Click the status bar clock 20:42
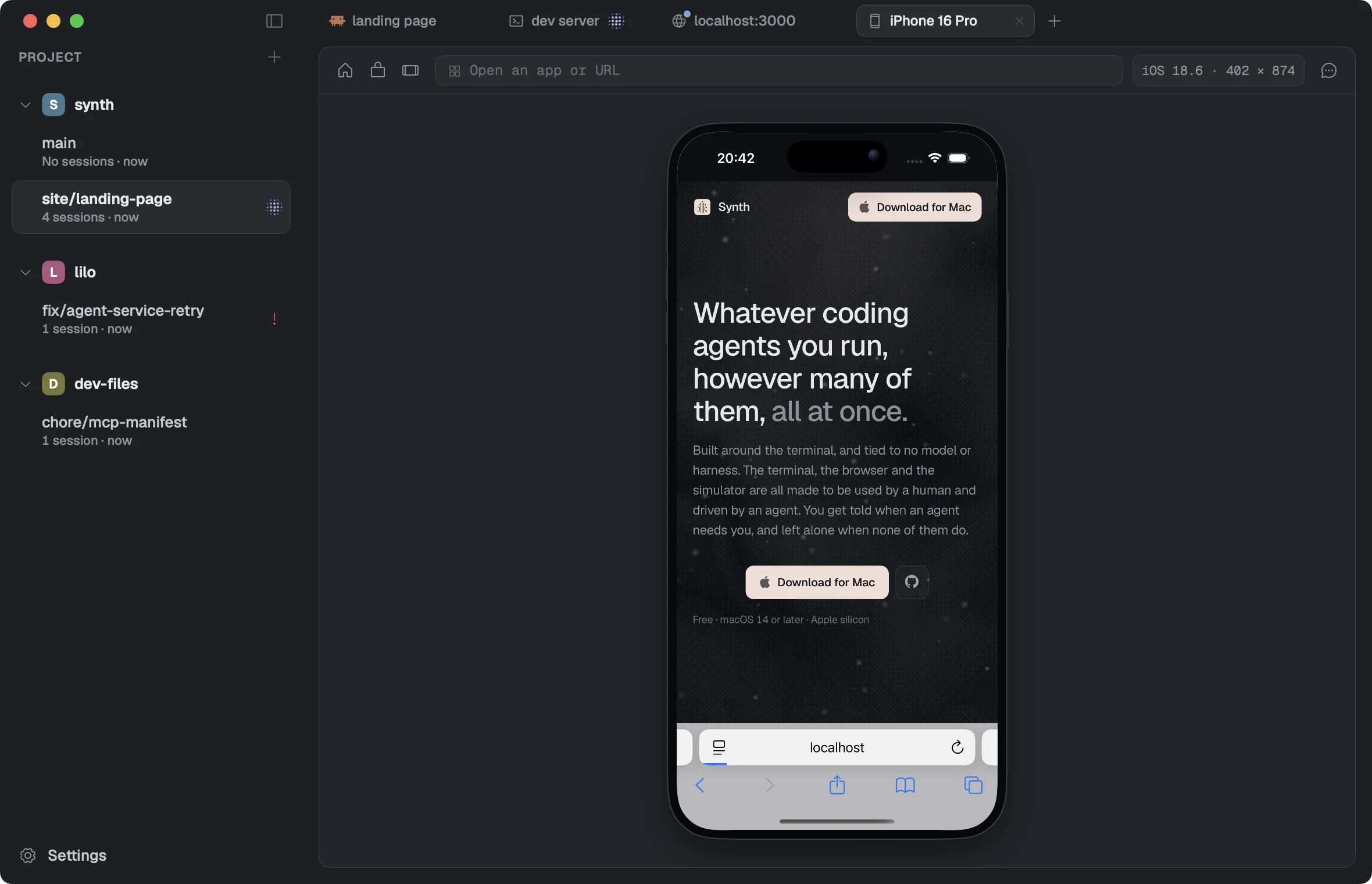 735,158
